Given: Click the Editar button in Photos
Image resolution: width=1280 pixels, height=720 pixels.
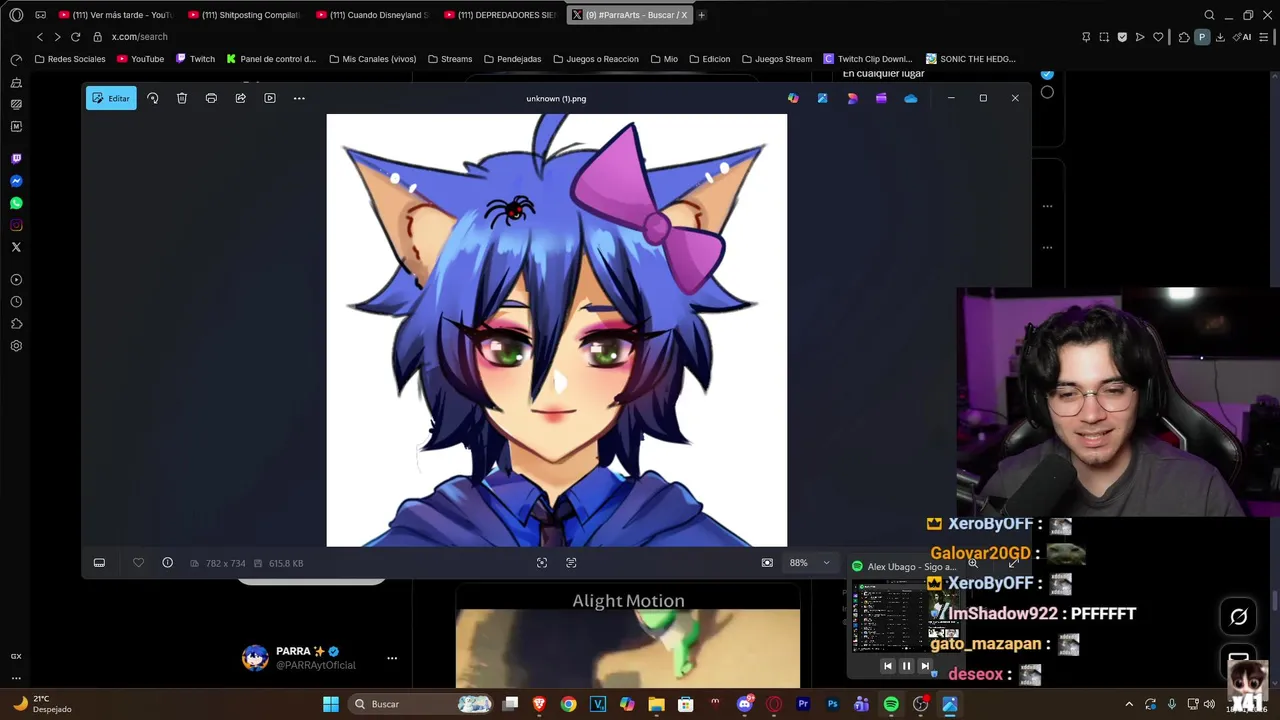Looking at the screenshot, I should [x=111, y=98].
